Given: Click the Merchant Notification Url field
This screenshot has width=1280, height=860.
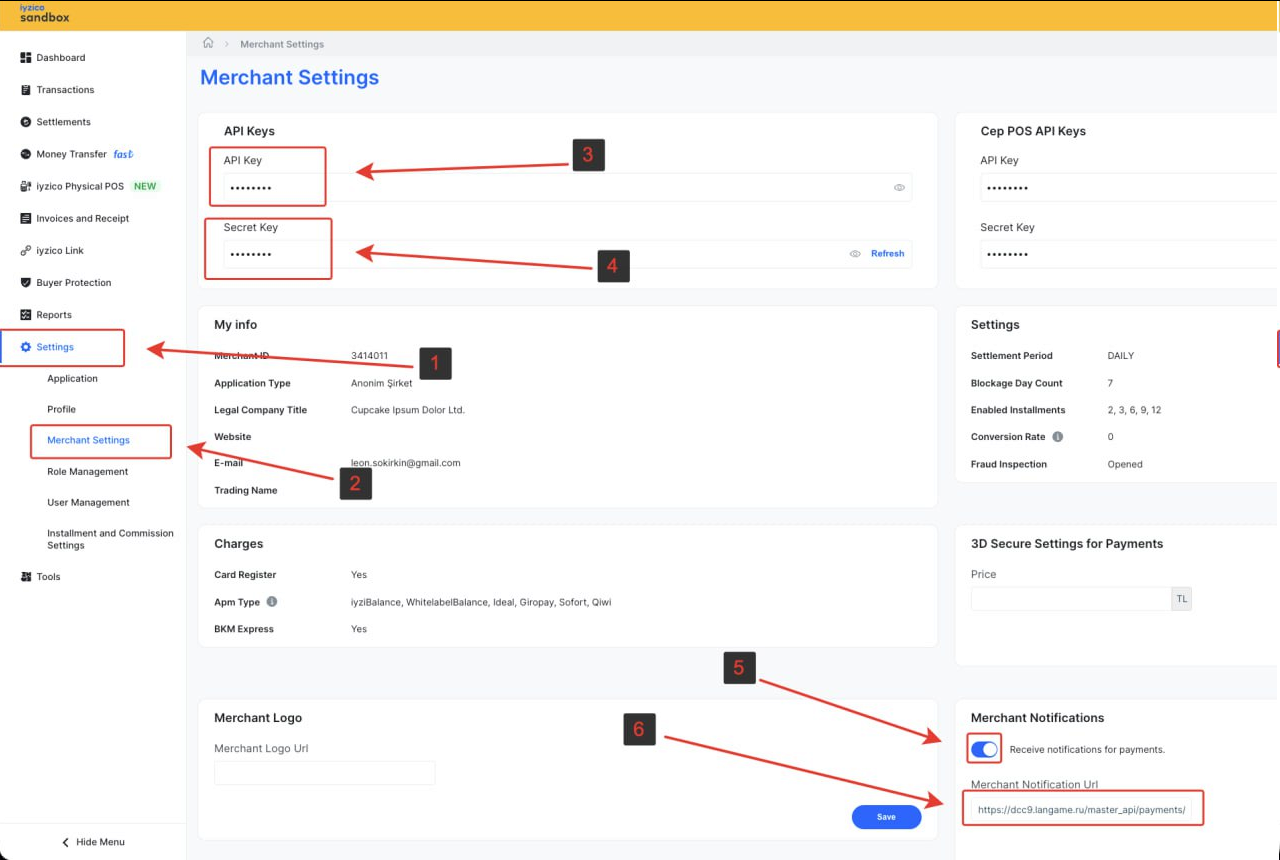Looking at the screenshot, I should 1082,810.
